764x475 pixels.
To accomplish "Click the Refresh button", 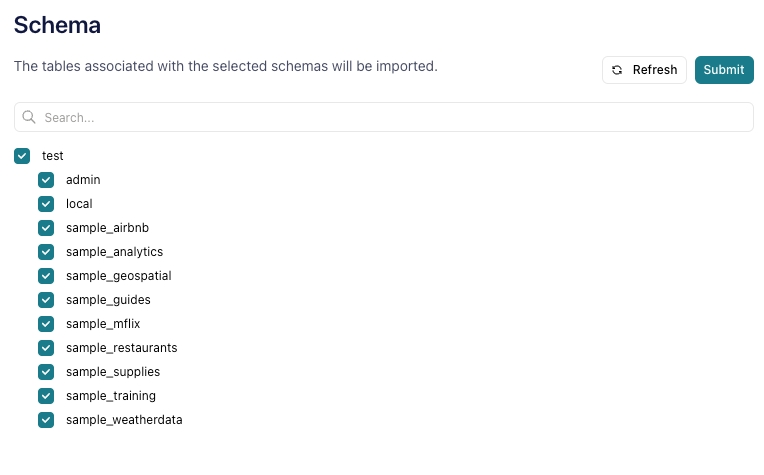I will pyautogui.click(x=644, y=70).
